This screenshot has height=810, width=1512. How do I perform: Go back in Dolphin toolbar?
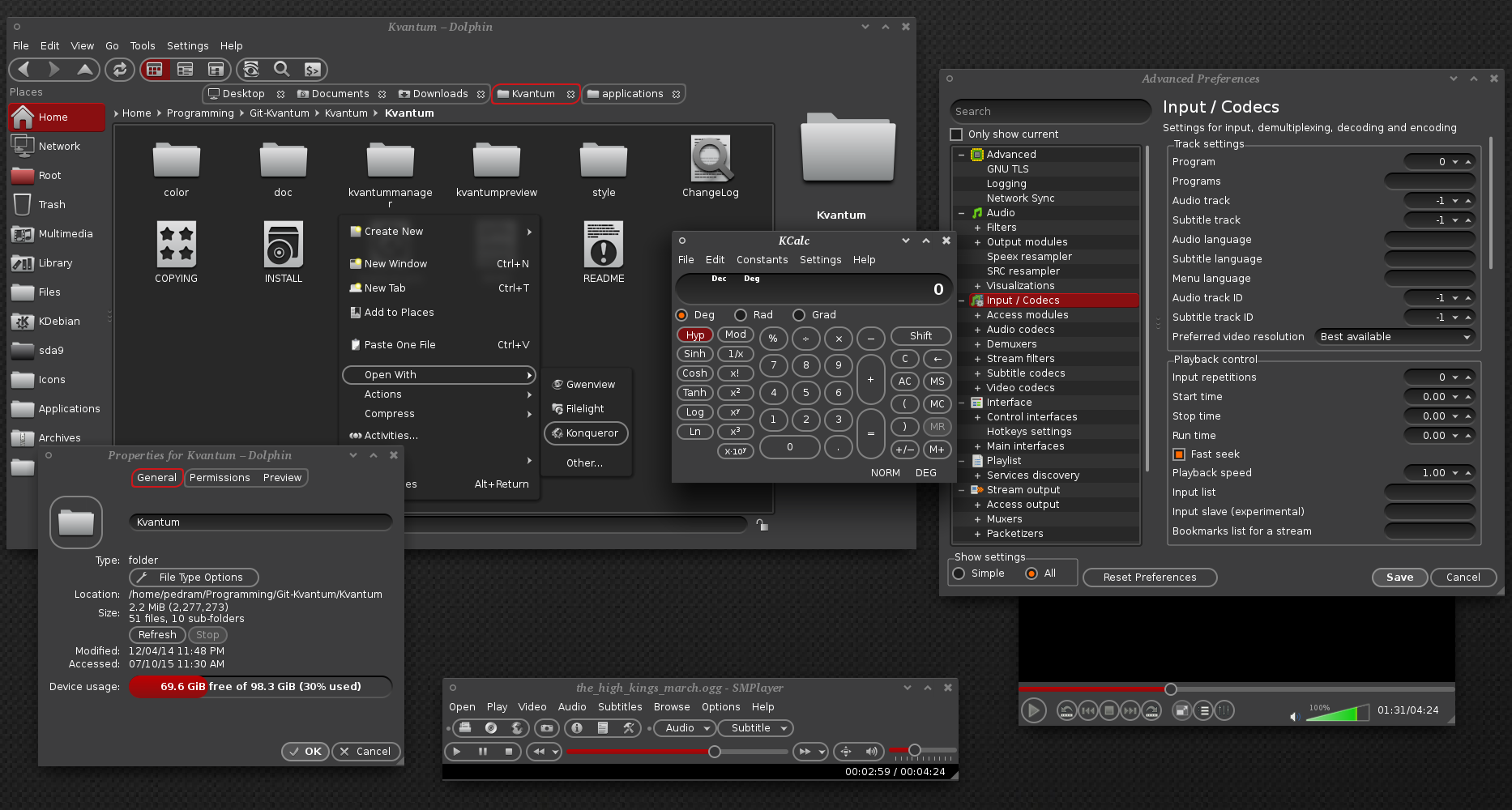click(23, 70)
